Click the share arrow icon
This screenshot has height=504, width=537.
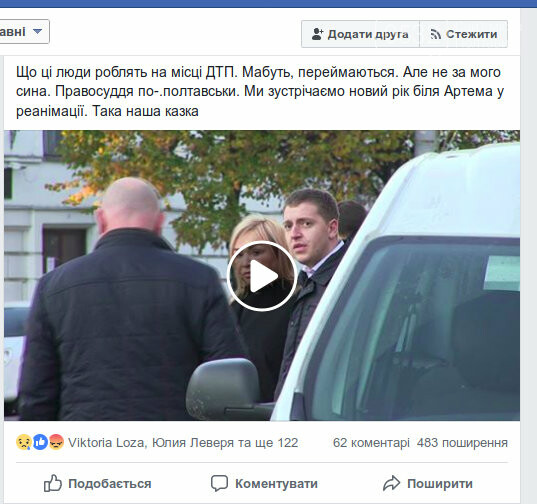[x=391, y=483]
